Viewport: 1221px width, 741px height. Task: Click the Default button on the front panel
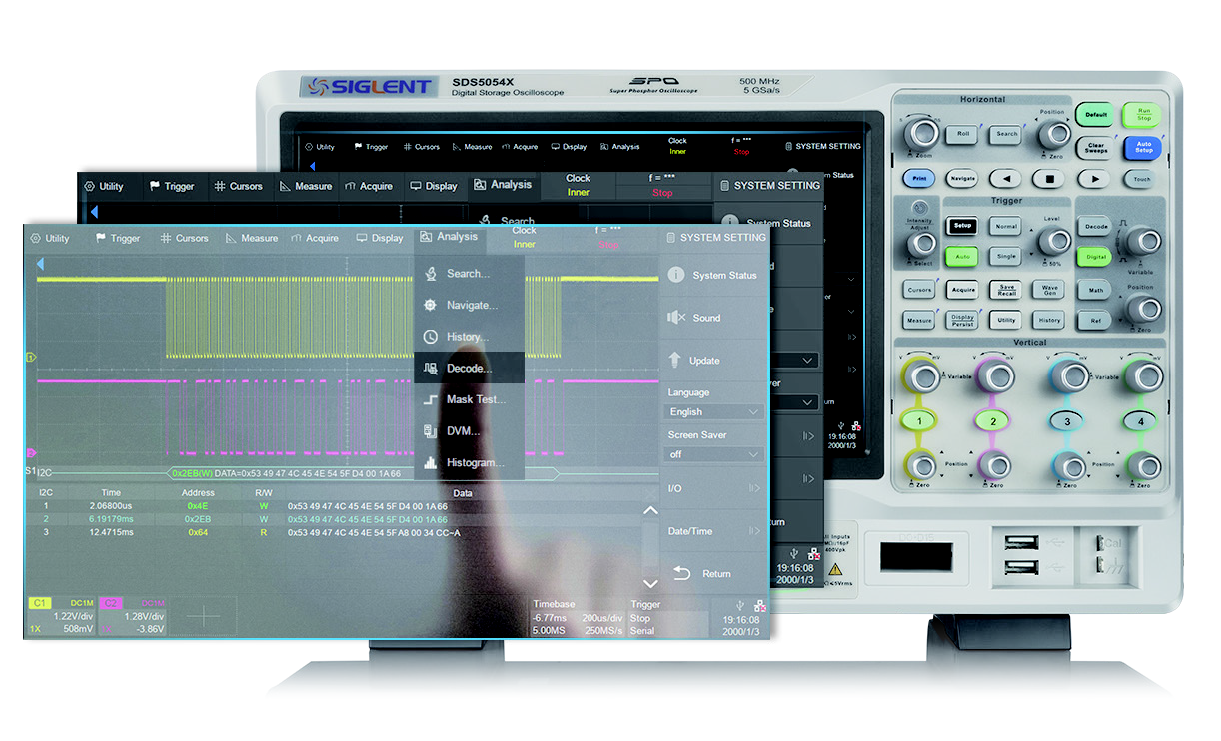(1096, 115)
